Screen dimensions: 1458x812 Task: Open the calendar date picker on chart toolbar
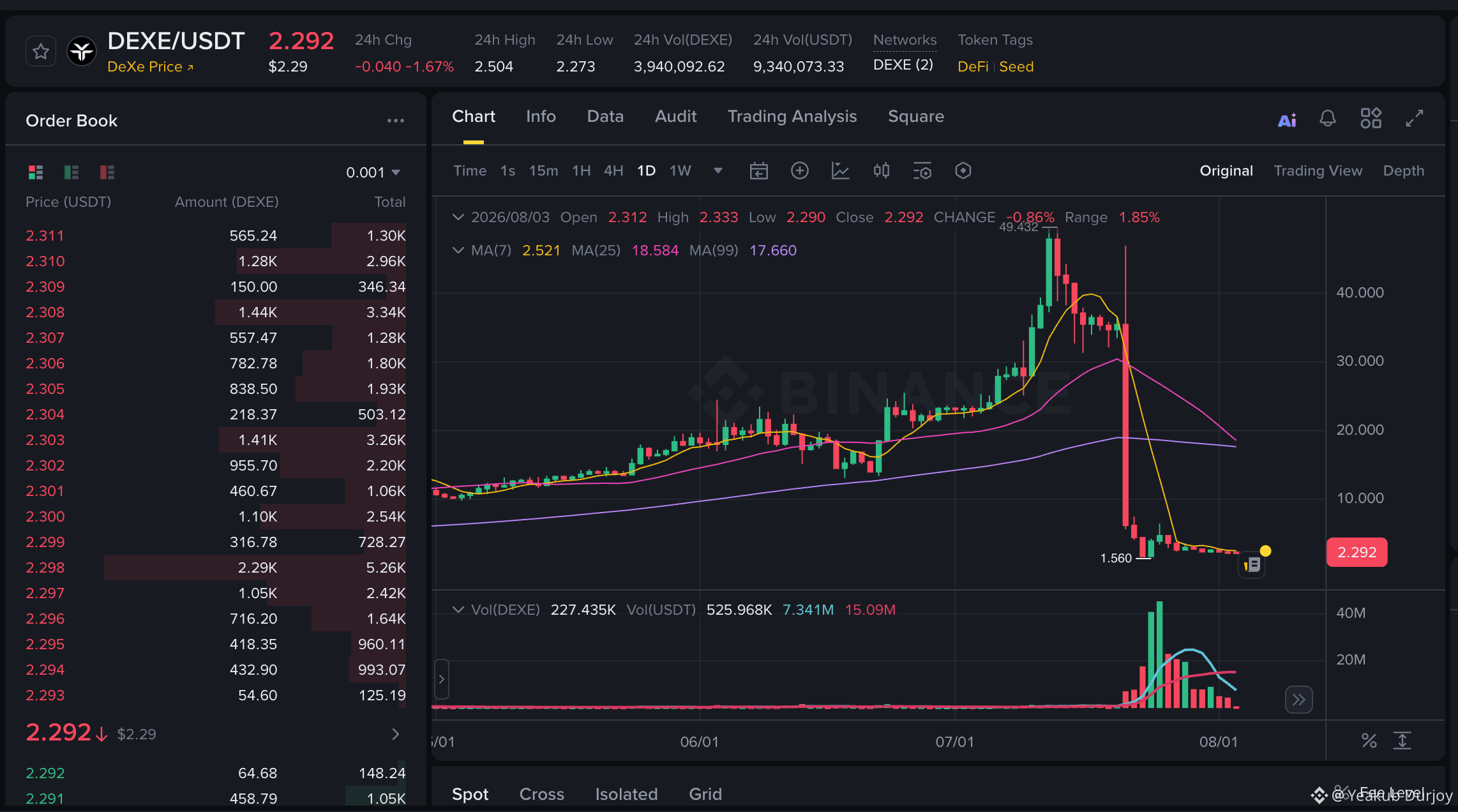758,171
